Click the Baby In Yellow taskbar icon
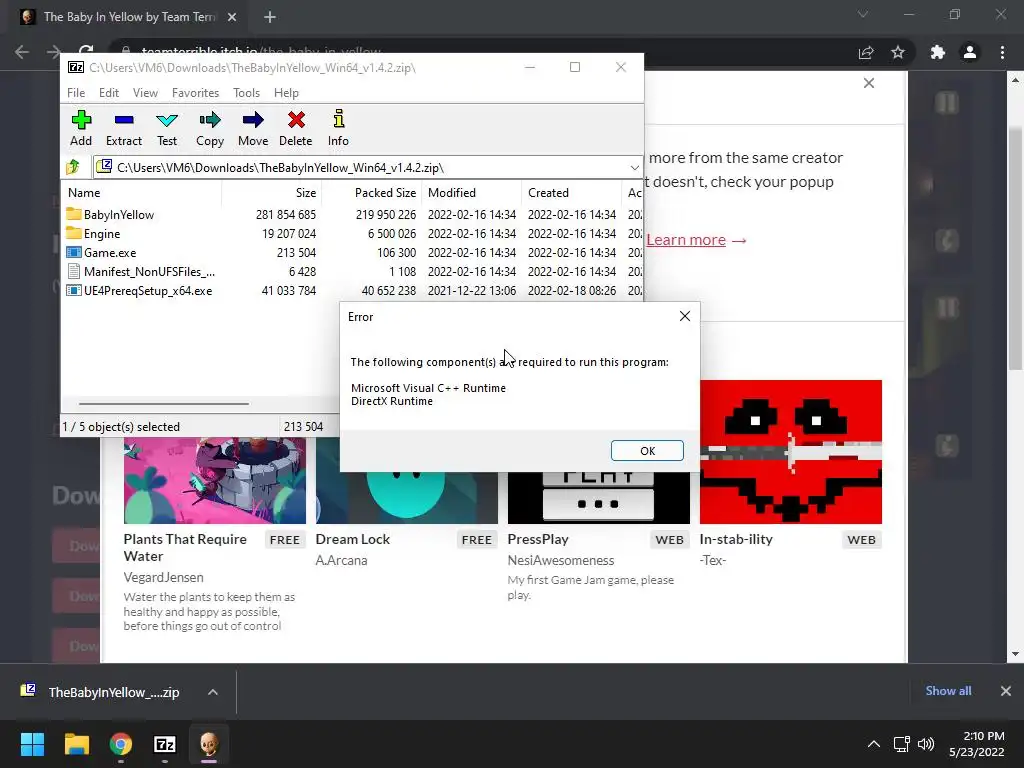Viewport: 1024px width, 768px height. 209,744
